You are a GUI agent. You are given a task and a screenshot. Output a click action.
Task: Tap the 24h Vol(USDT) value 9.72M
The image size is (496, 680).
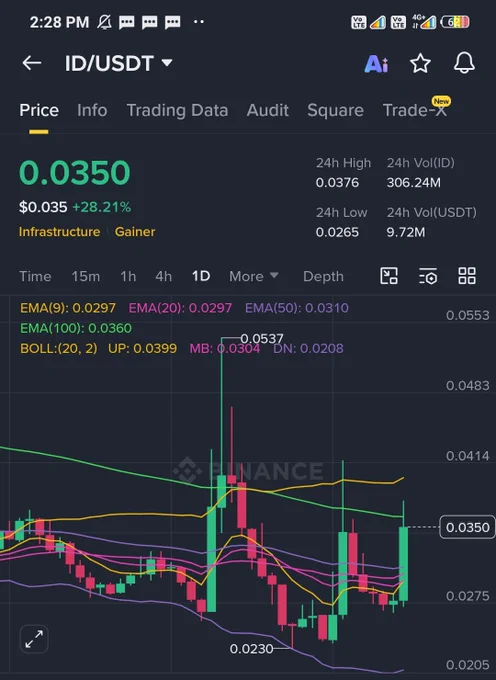[x=406, y=232]
